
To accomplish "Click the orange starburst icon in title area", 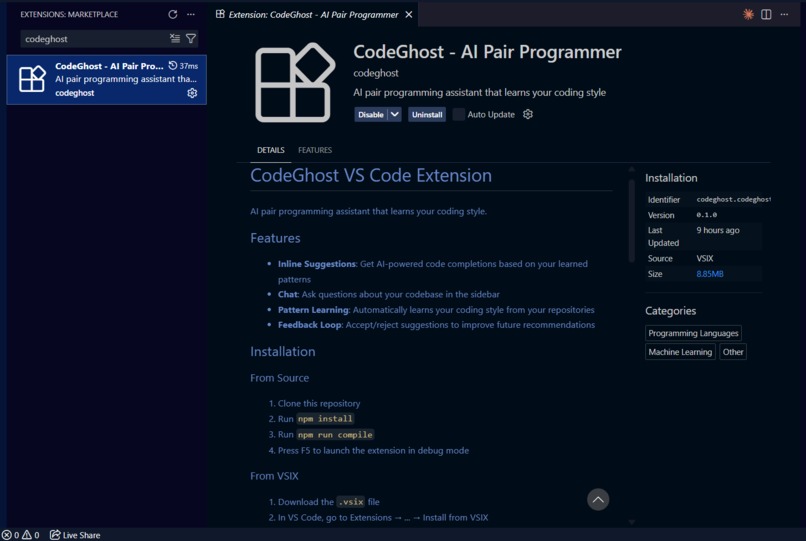I will coord(748,14).
